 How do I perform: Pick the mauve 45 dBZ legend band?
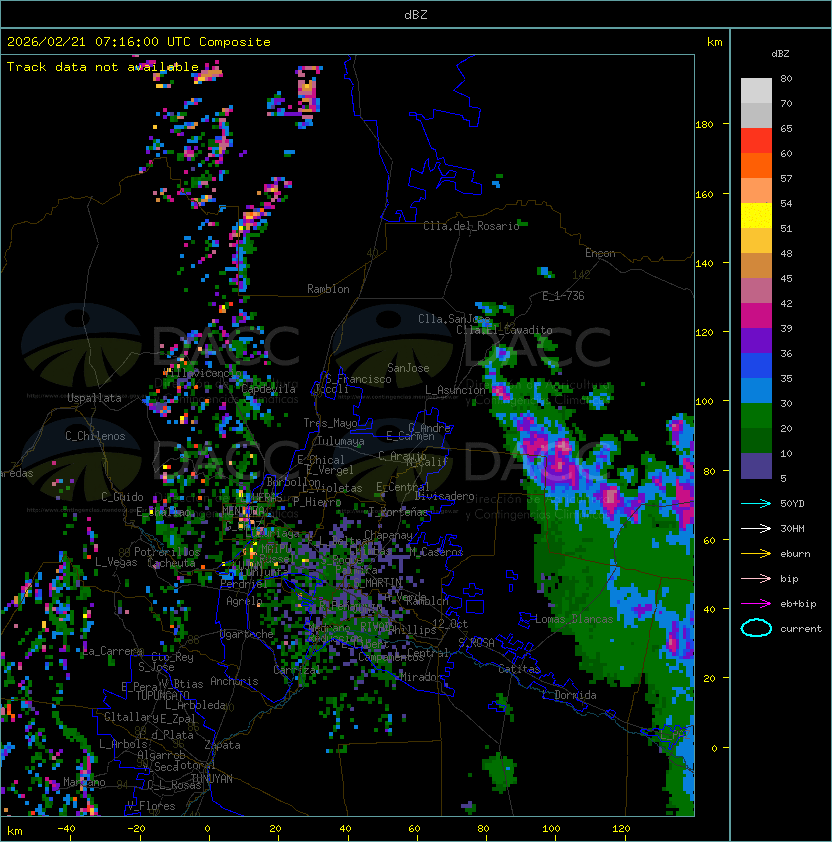[x=756, y=291]
